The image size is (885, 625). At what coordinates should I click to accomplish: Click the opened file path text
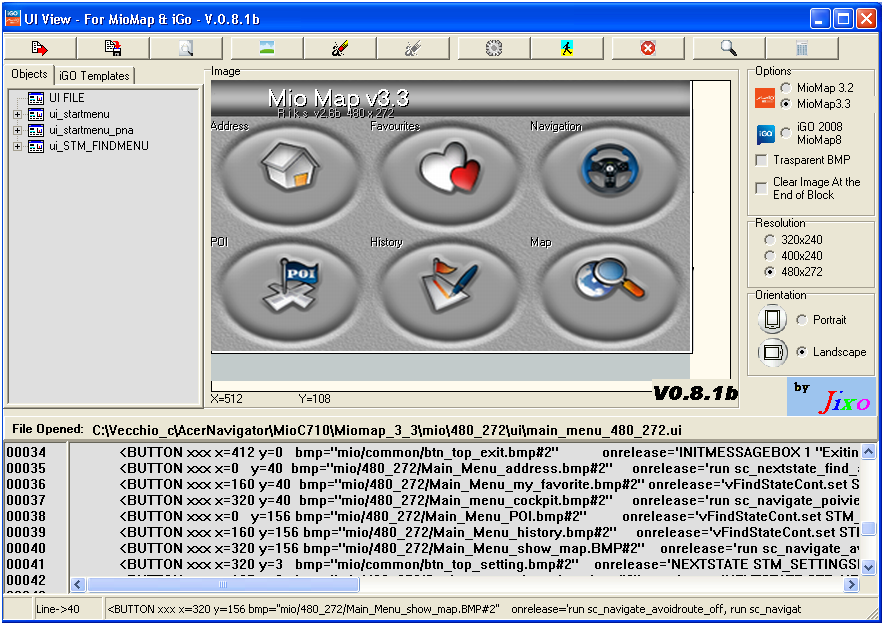(387, 430)
